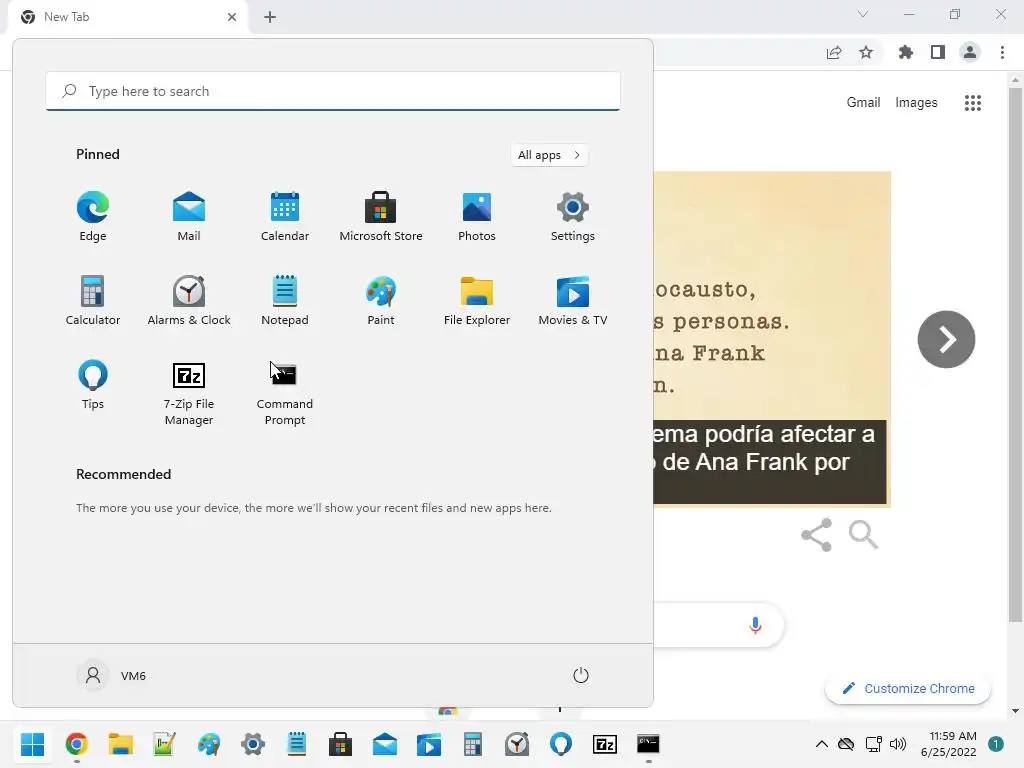Screen dimensions: 1024x768
Task: Click the Start menu power button
Action: pyautogui.click(x=581, y=675)
